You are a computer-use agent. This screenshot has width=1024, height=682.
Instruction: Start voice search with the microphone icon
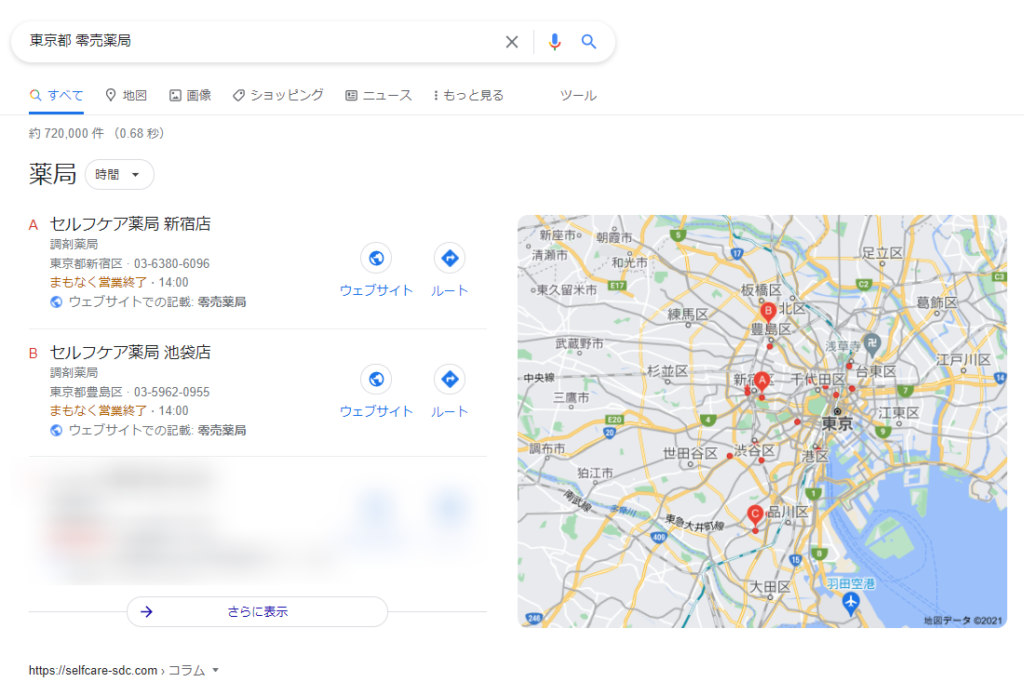click(x=554, y=42)
